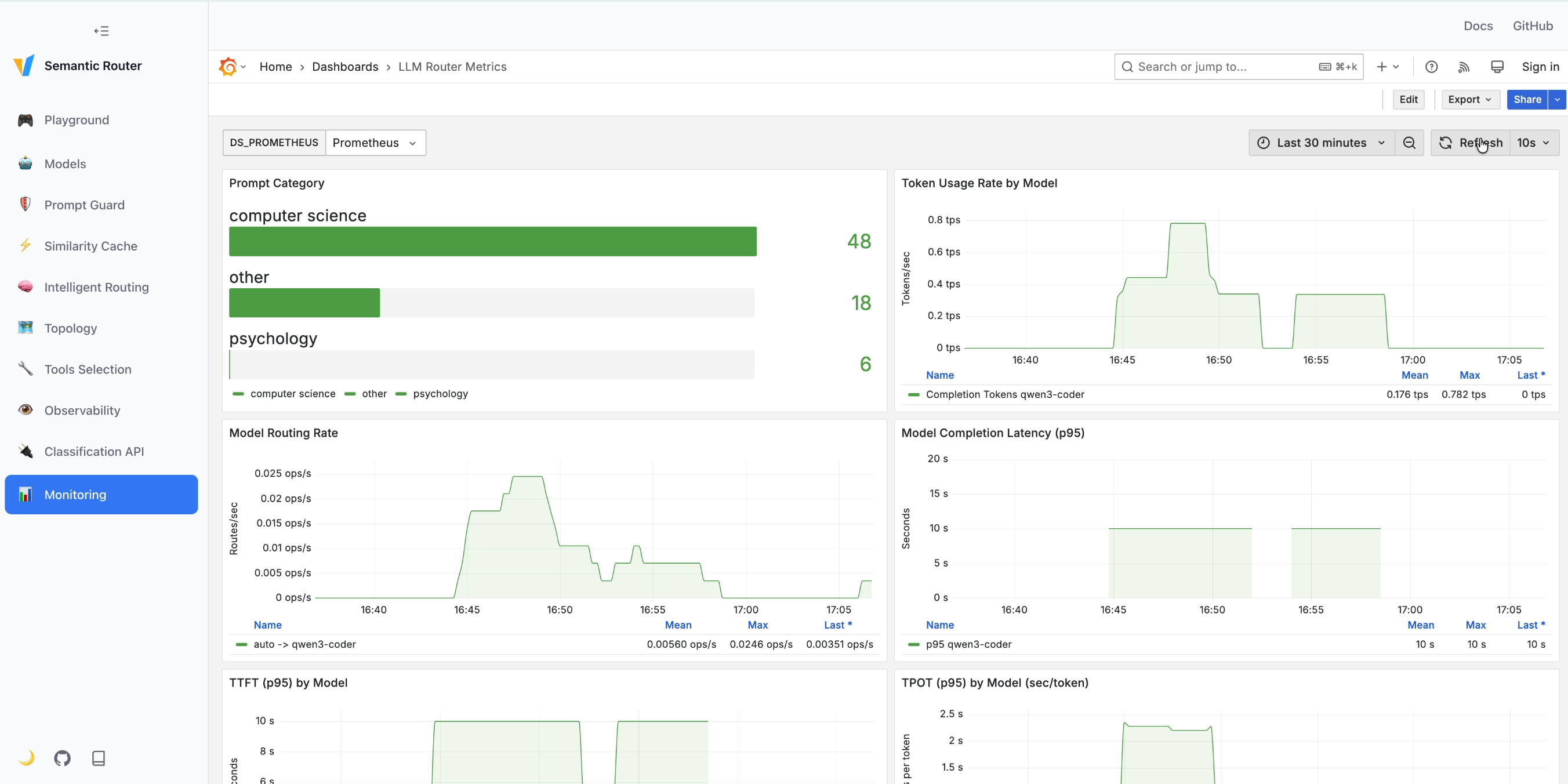Click the green color swatch beside computer science legend
The image size is (1568, 784).
(238, 394)
